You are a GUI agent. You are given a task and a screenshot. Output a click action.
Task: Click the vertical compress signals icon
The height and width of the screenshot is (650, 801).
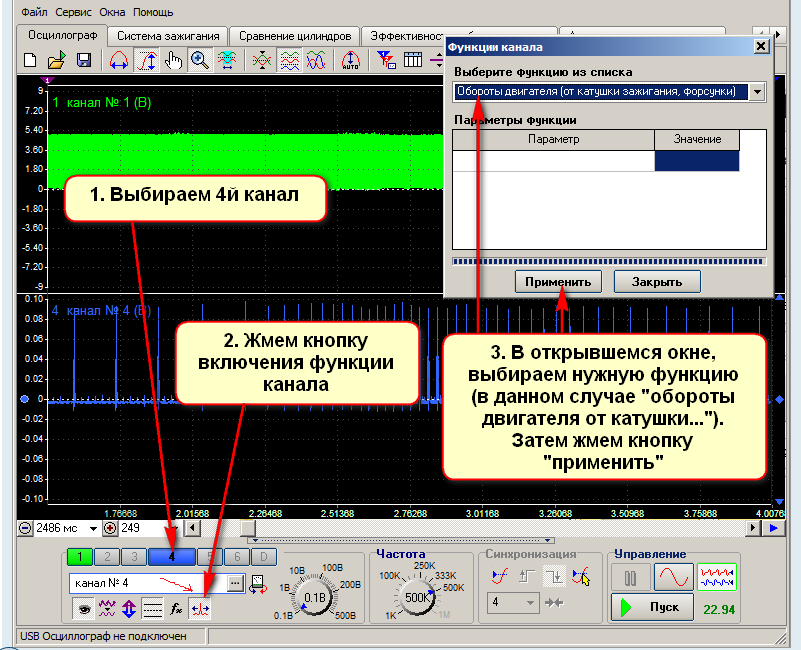[x=262, y=60]
